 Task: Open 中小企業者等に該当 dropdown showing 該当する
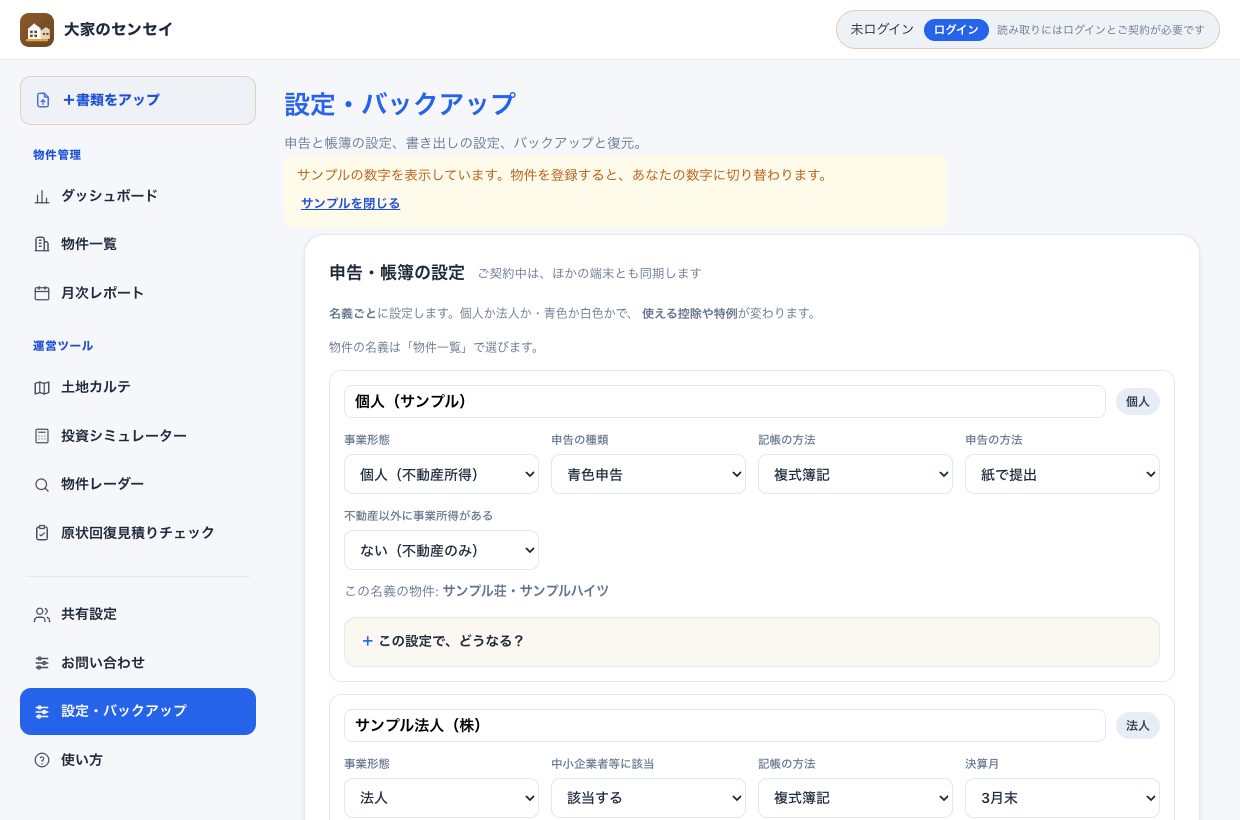point(648,798)
